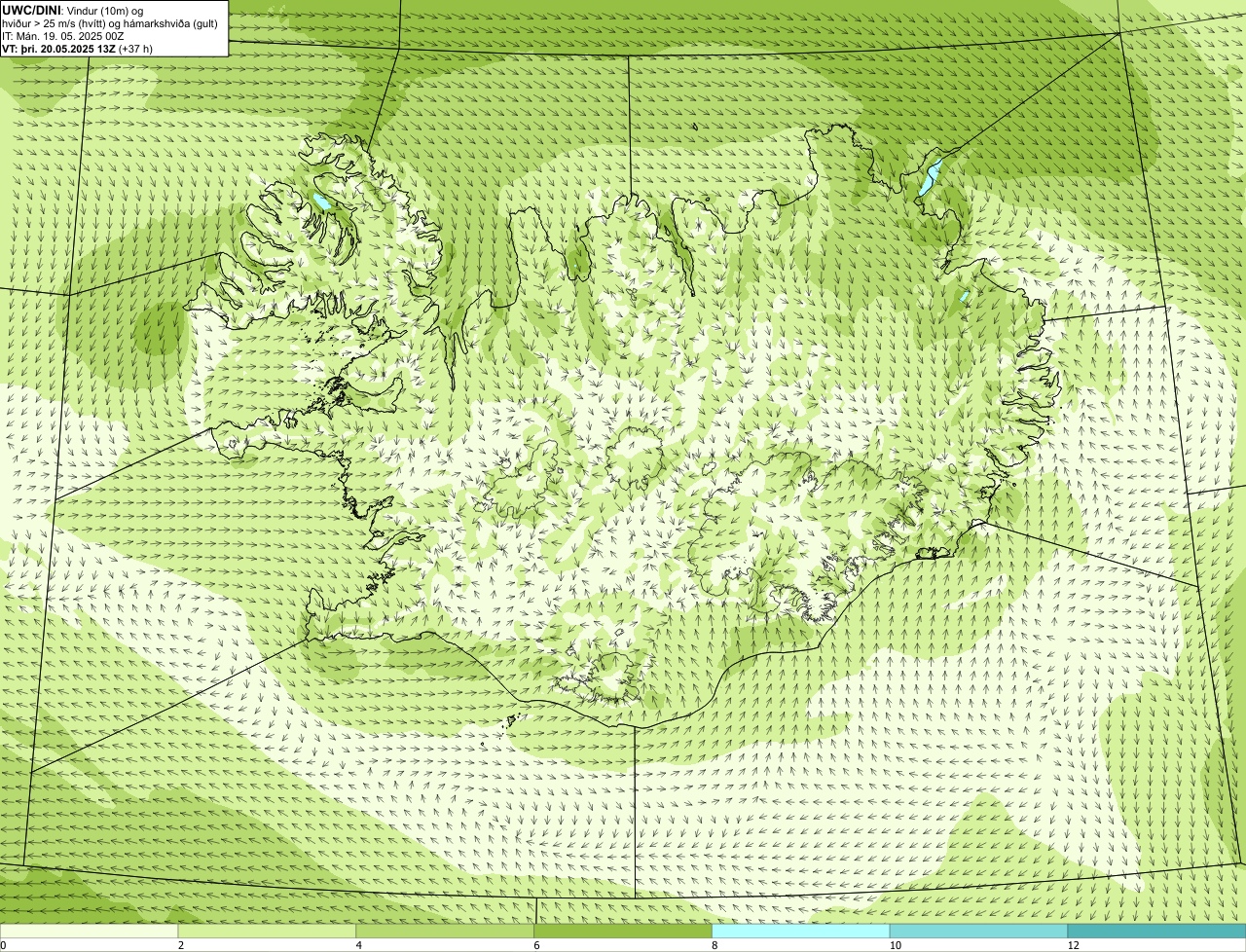This screenshot has height=952, width=1246.
Task: Click the colorbar label '2'
Action: (181, 945)
